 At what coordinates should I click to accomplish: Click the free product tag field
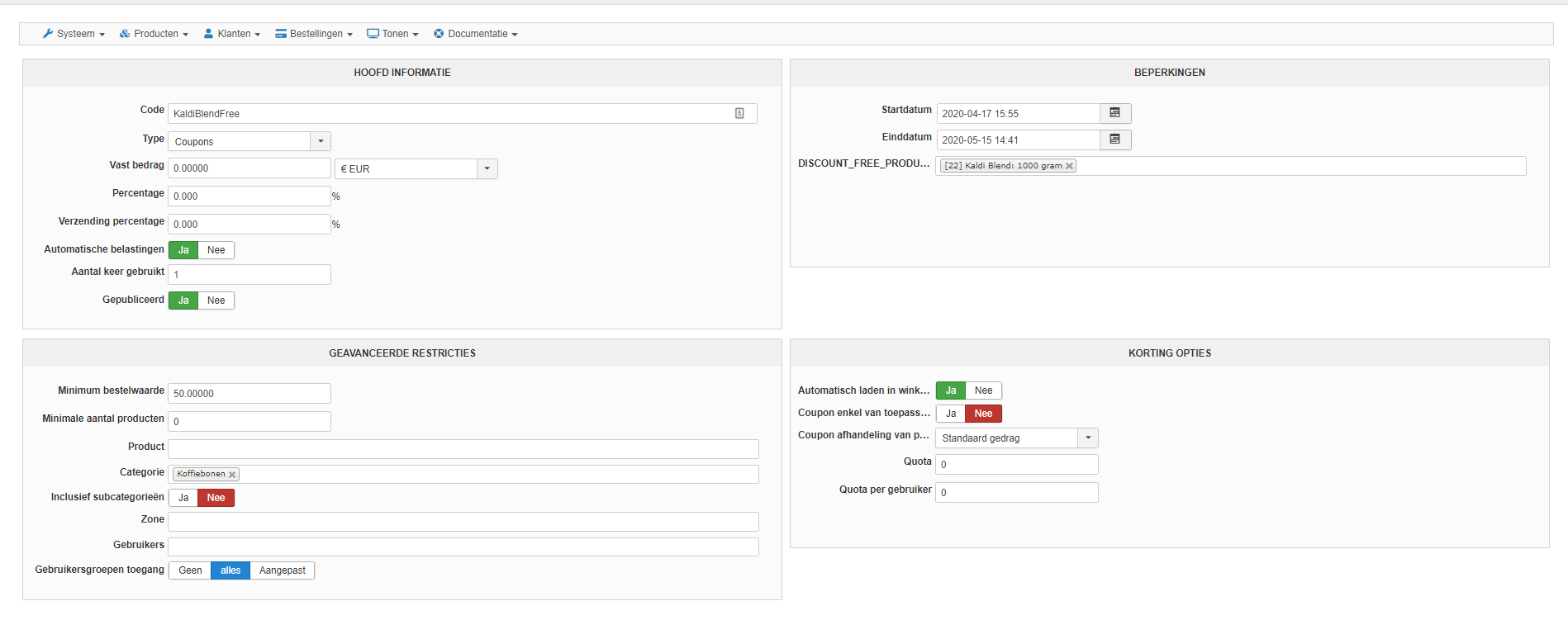(1231, 166)
